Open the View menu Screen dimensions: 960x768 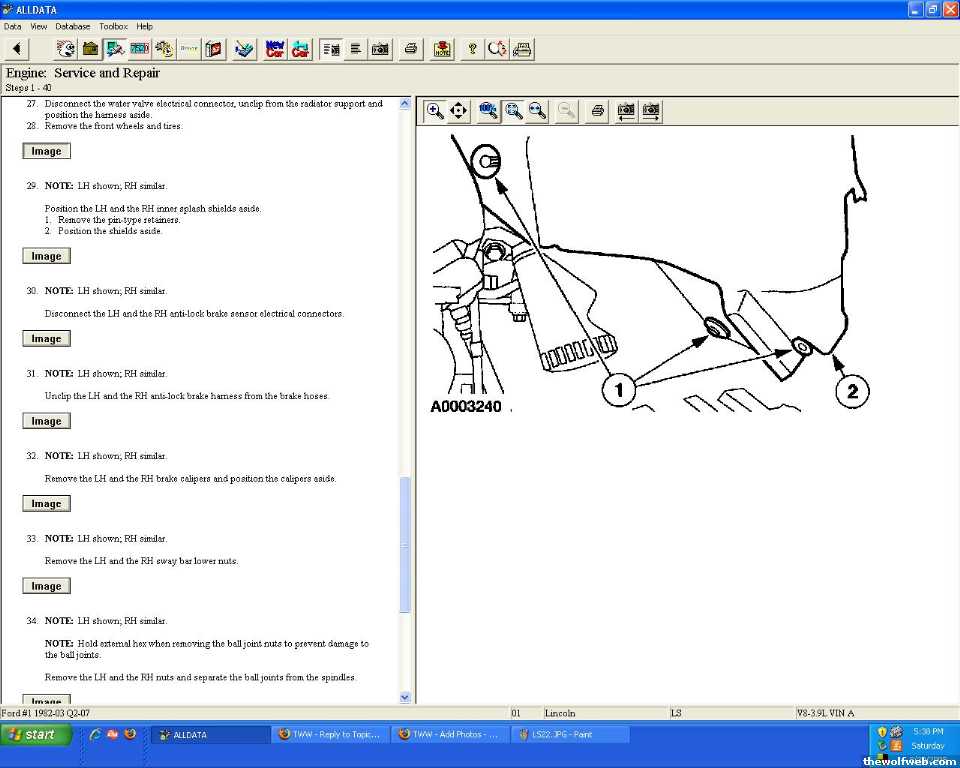(x=39, y=26)
